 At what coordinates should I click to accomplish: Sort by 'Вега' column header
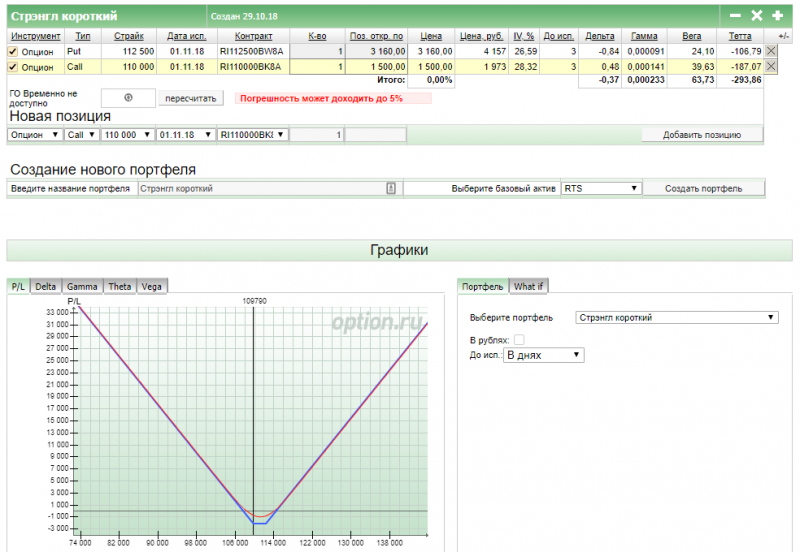pyautogui.click(x=691, y=36)
